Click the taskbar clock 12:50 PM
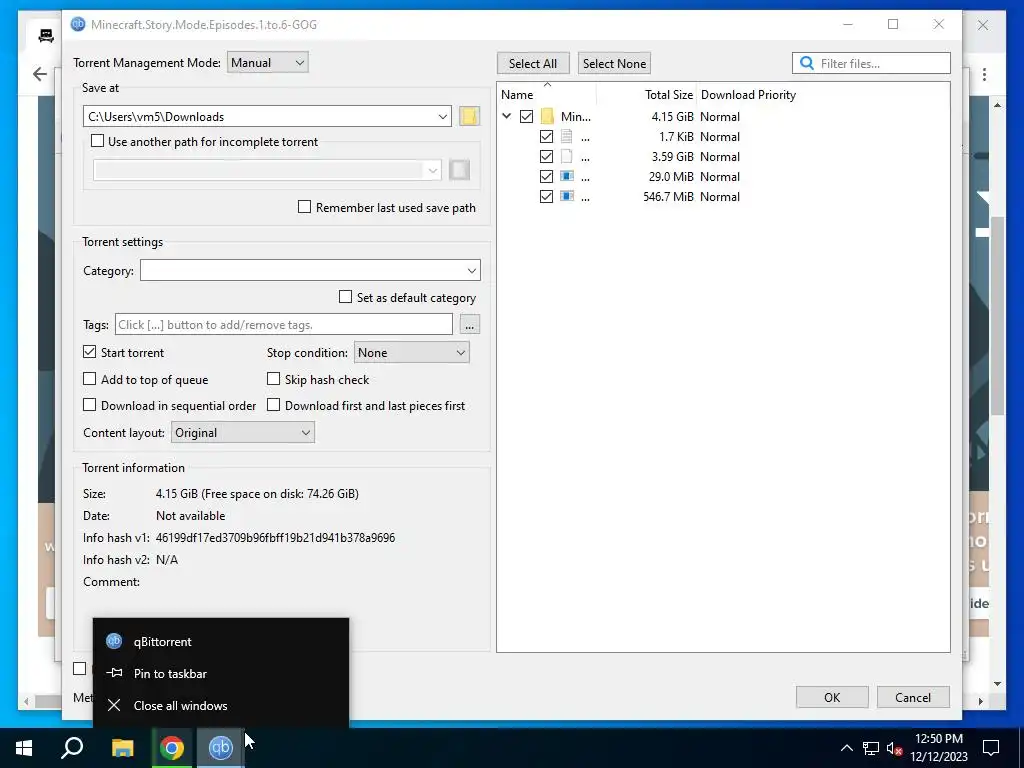1024x768 pixels. coord(938,739)
